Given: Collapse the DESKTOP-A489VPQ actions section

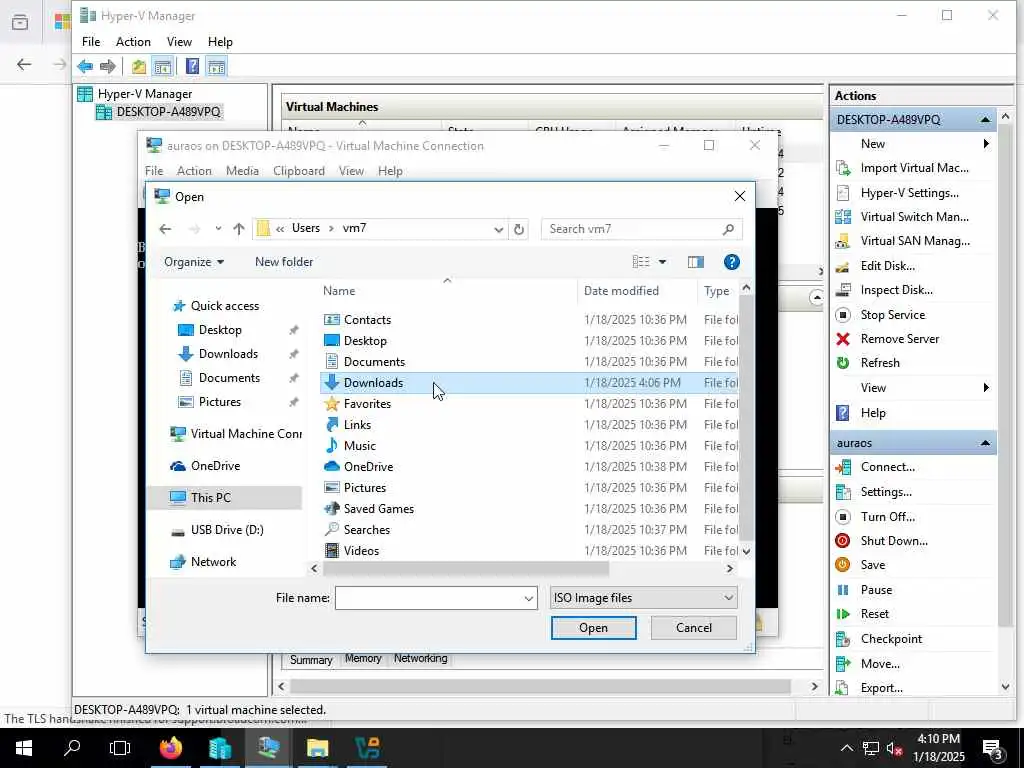Looking at the screenshot, I should tap(985, 120).
